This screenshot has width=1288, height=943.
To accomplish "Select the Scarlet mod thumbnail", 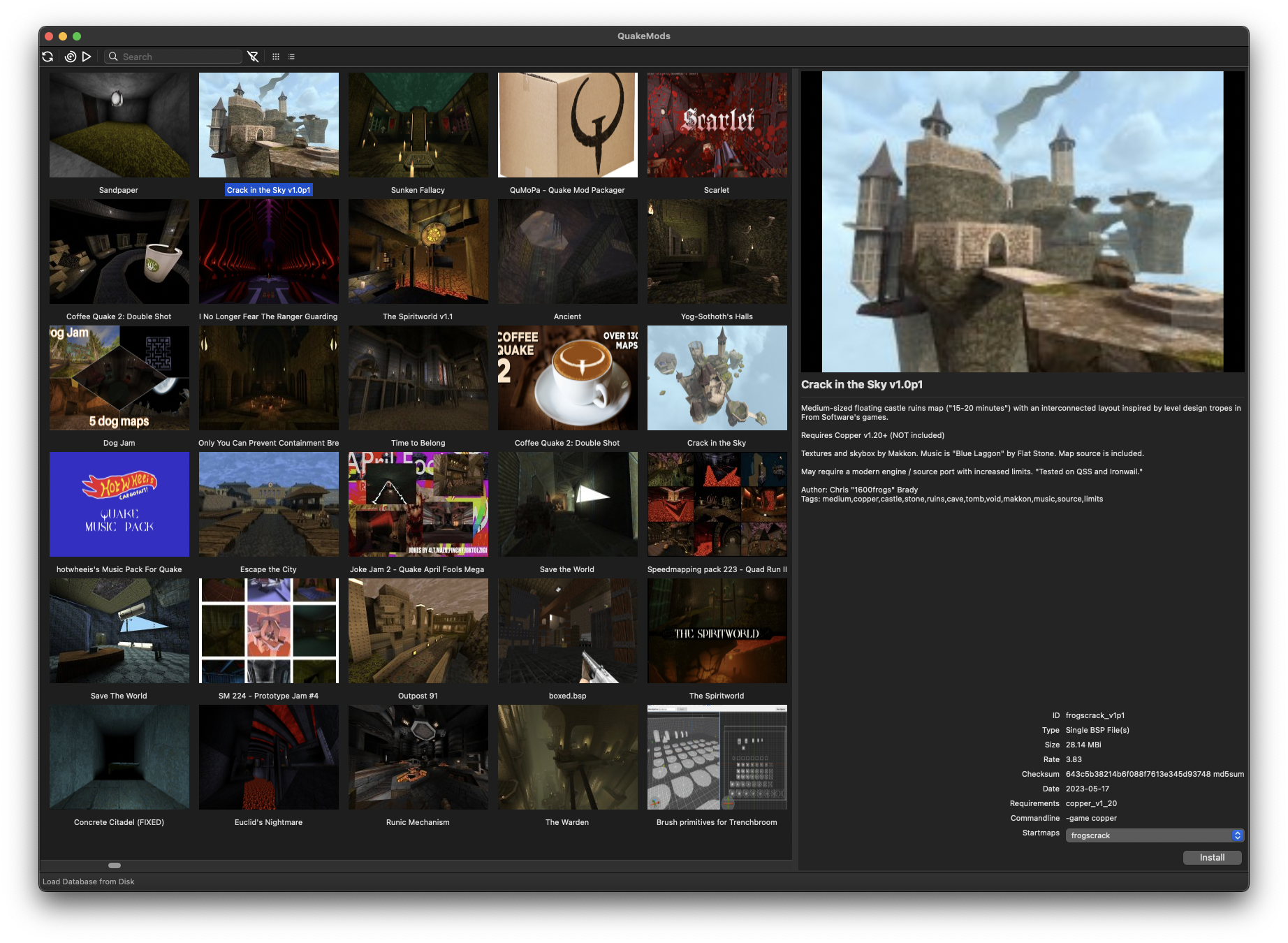I will click(717, 125).
